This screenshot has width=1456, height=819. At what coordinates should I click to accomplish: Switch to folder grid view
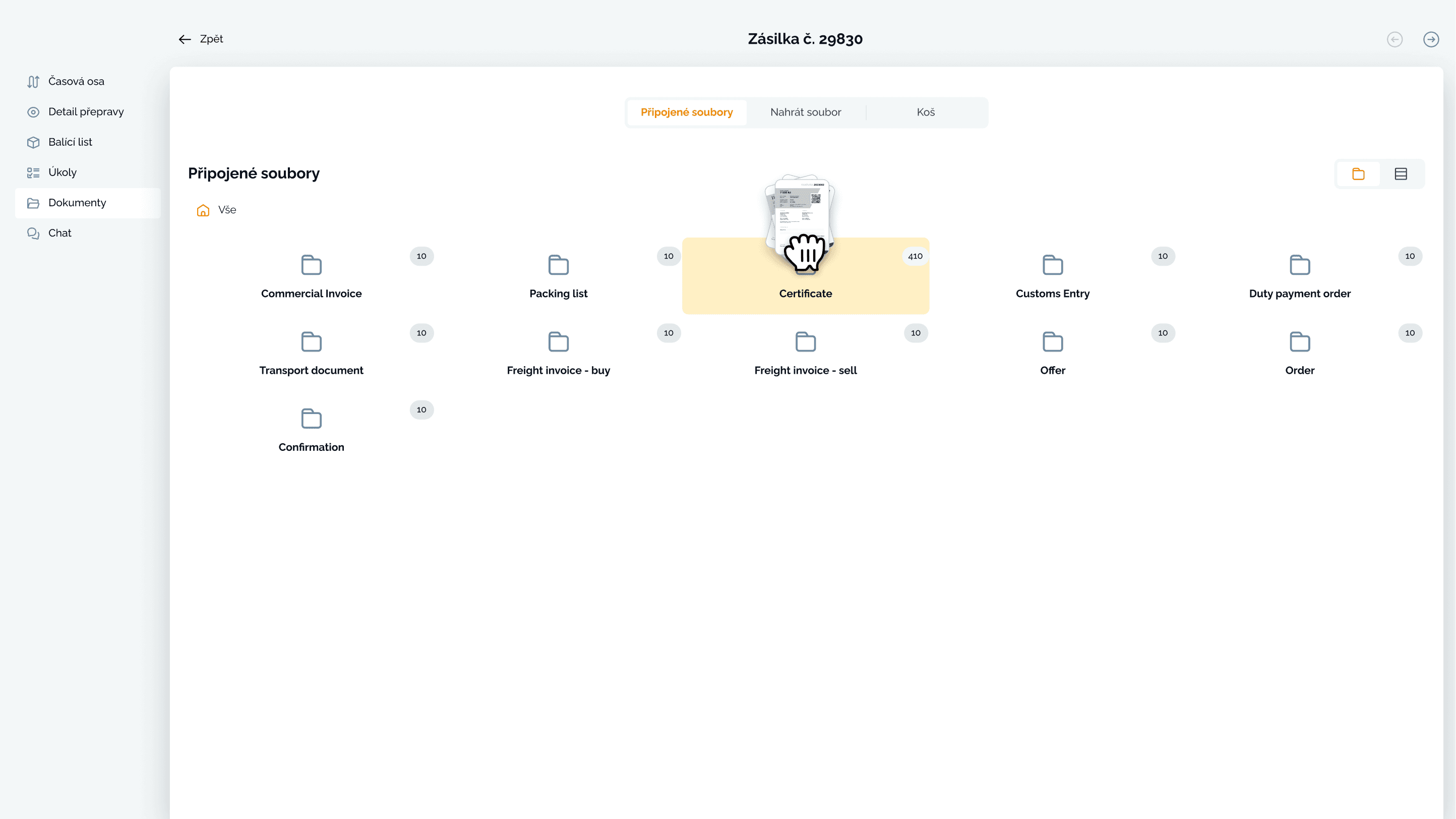click(x=1358, y=173)
